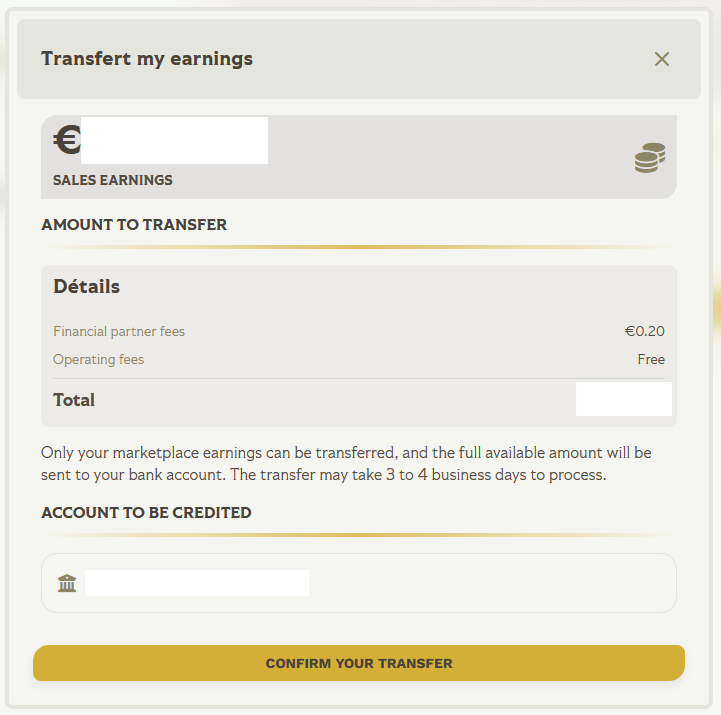Click the ACCOUNT TO BE CREDITED heading
Image resolution: width=721 pixels, height=715 pixels.
[x=146, y=513]
